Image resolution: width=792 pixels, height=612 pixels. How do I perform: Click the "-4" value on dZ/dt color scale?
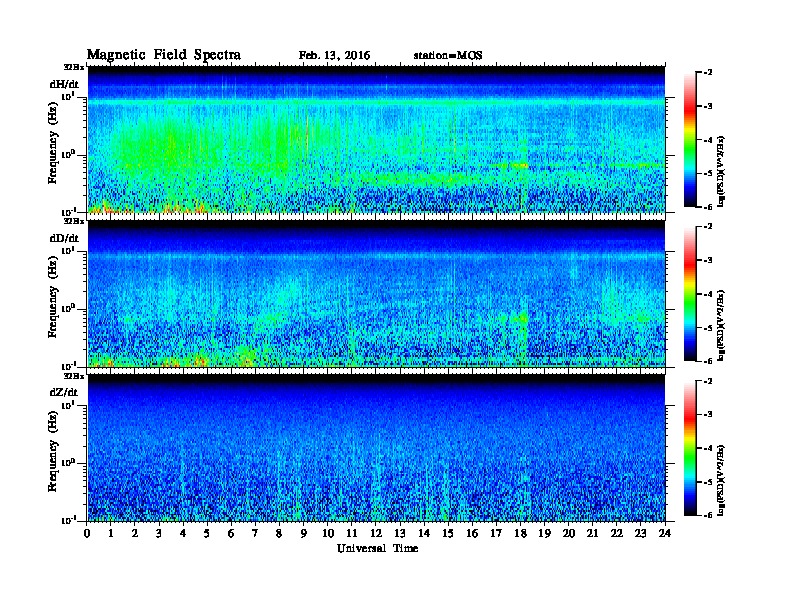(708, 448)
